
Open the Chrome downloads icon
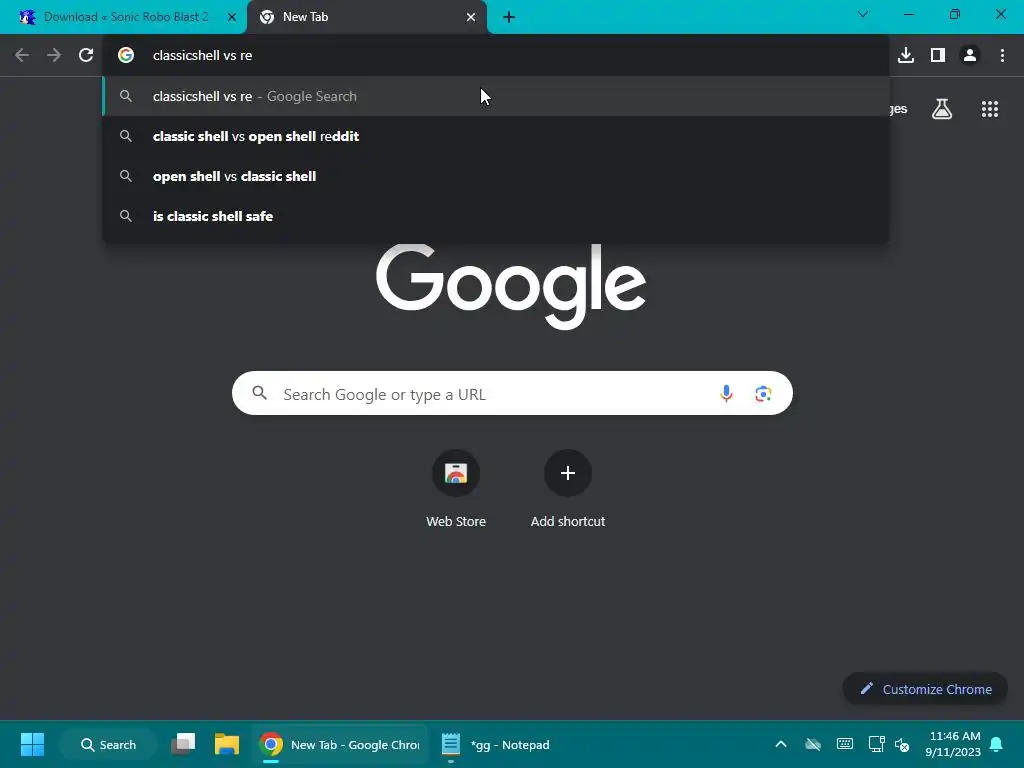coord(905,55)
